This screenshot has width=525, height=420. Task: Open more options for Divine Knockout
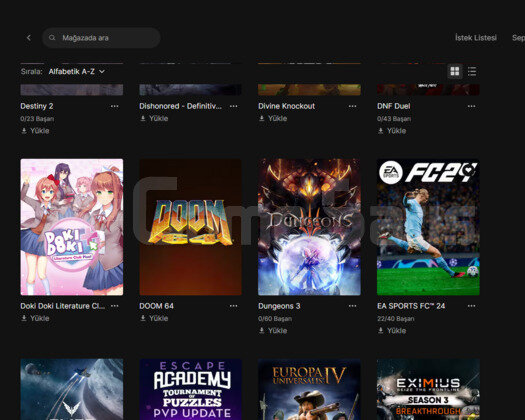click(352, 106)
